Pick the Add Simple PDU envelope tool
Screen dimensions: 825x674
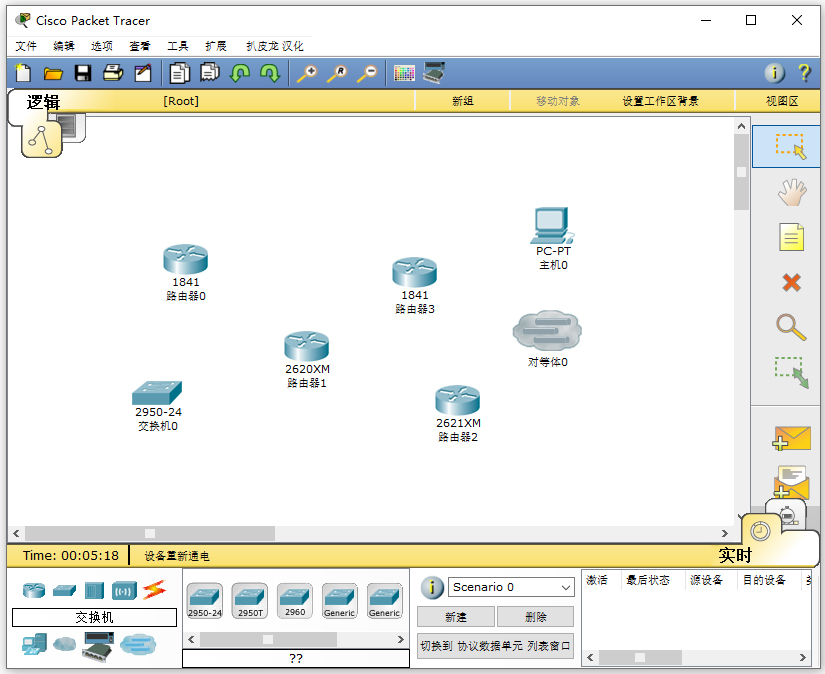[x=791, y=437]
